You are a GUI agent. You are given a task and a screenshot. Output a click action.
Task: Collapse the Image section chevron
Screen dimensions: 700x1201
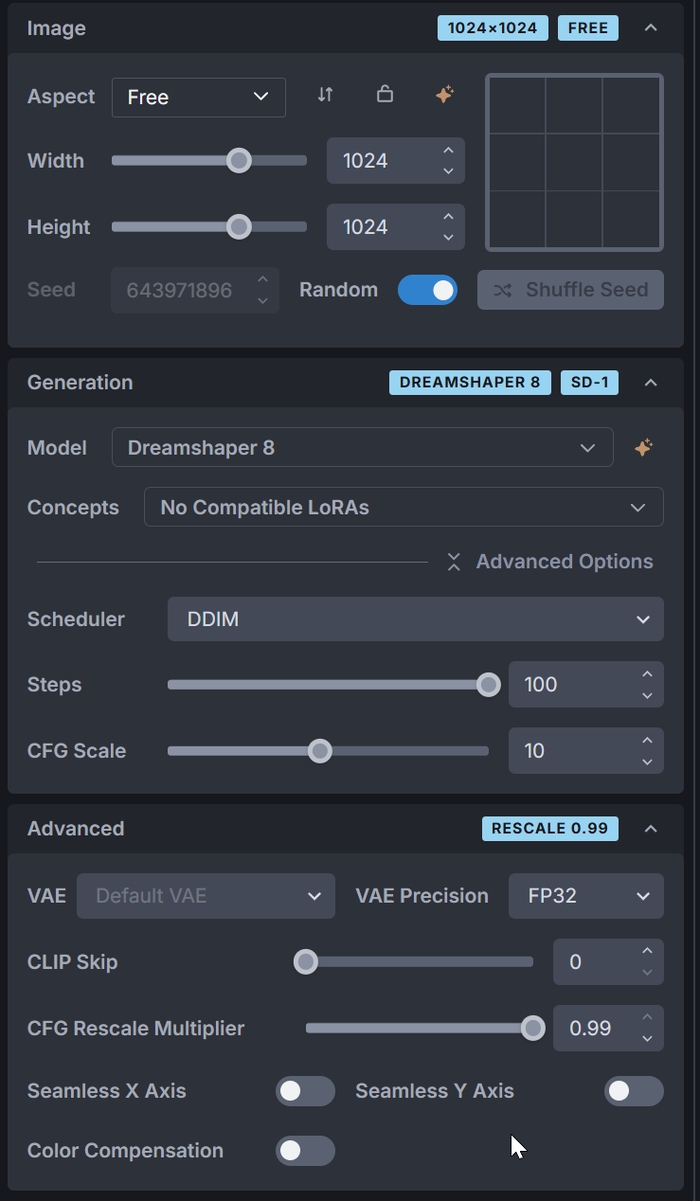[x=651, y=28]
